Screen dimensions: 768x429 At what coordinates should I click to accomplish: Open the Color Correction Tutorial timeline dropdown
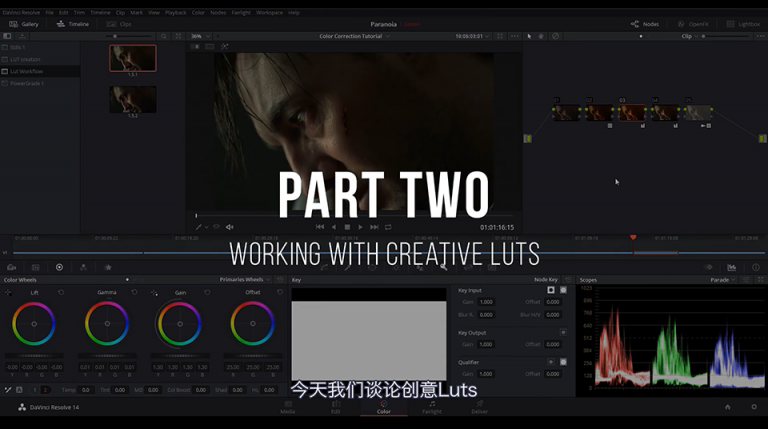pyautogui.click(x=355, y=36)
